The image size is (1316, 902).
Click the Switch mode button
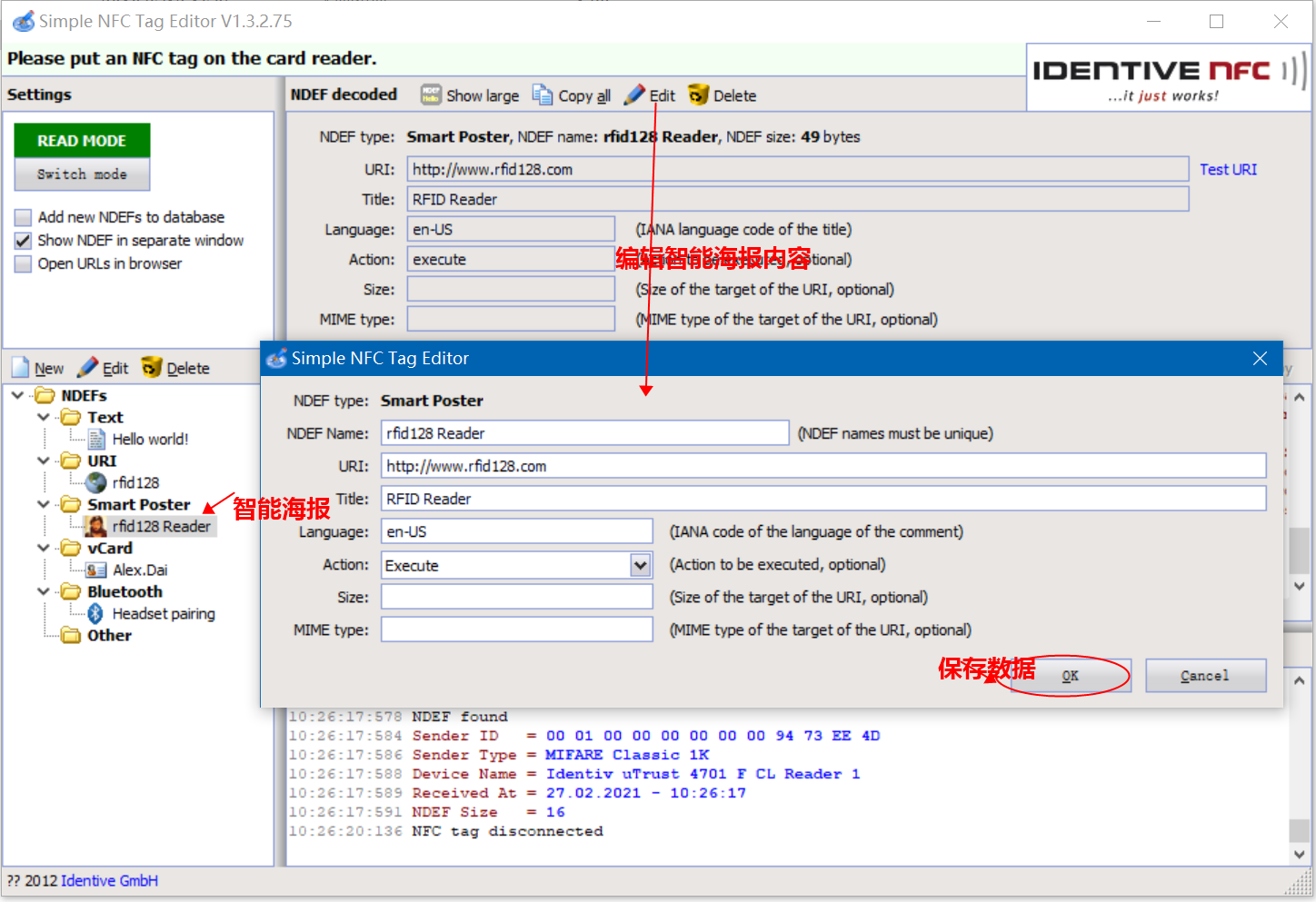[x=82, y=174]
